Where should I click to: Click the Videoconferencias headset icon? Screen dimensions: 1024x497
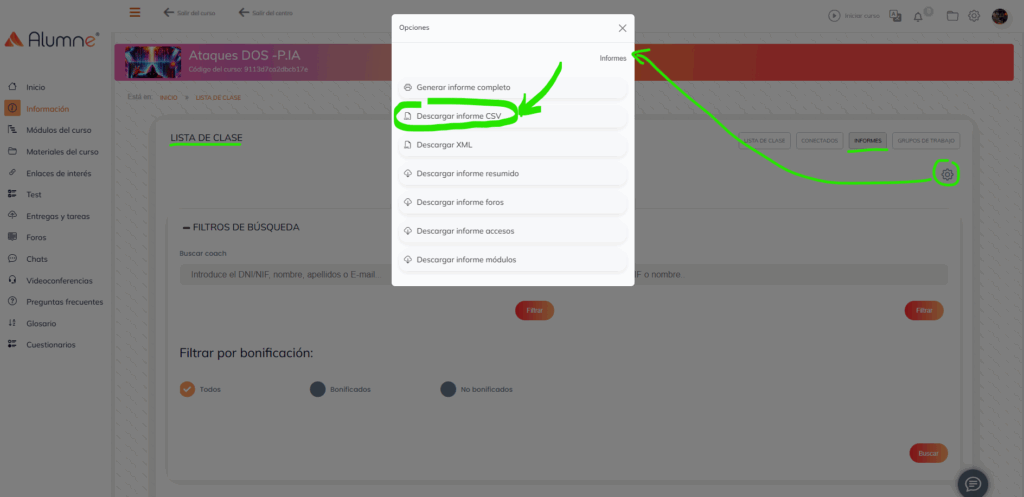[x=12, y=280]
